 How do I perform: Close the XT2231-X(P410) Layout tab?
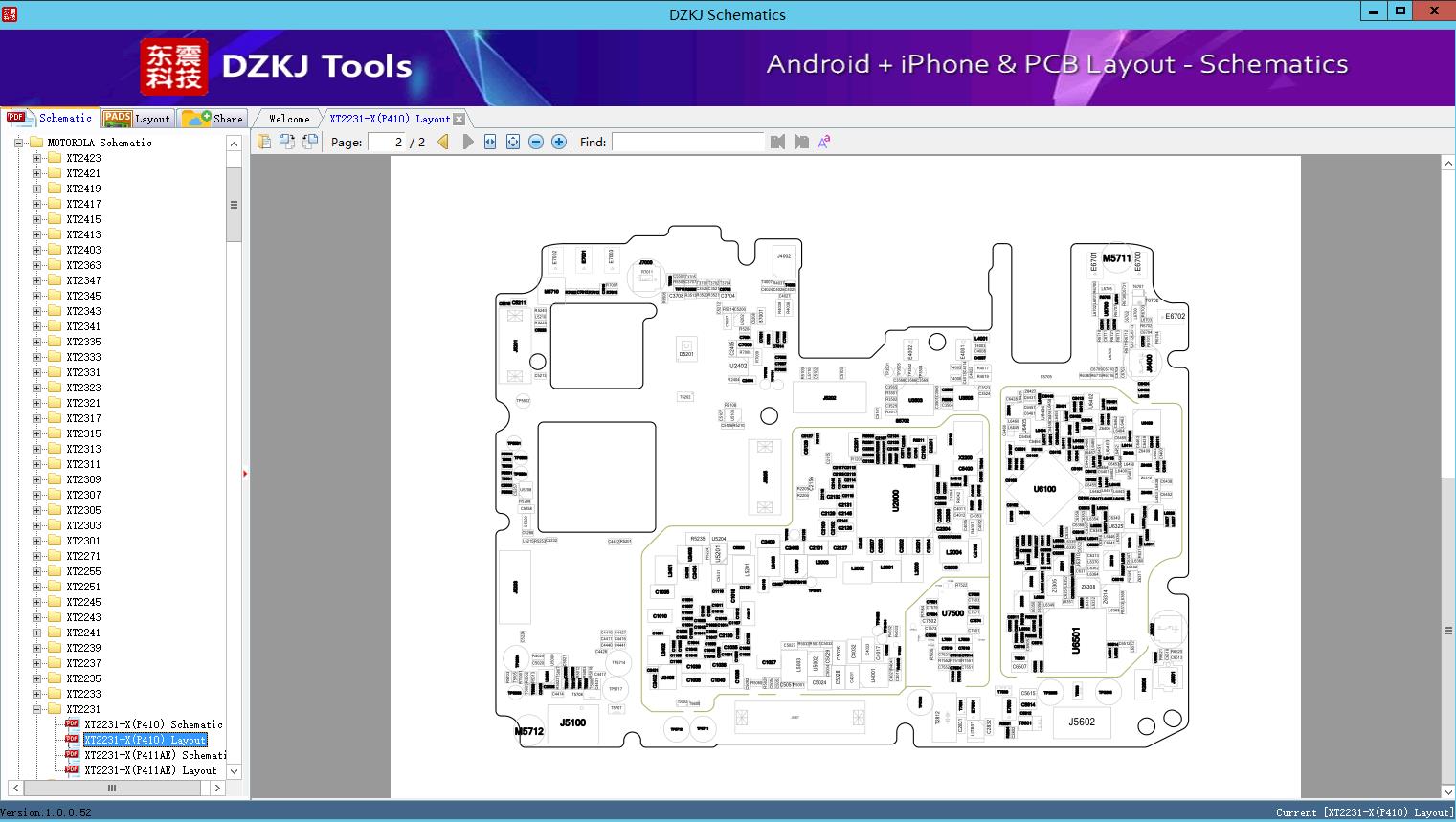(x=459, y=119)
